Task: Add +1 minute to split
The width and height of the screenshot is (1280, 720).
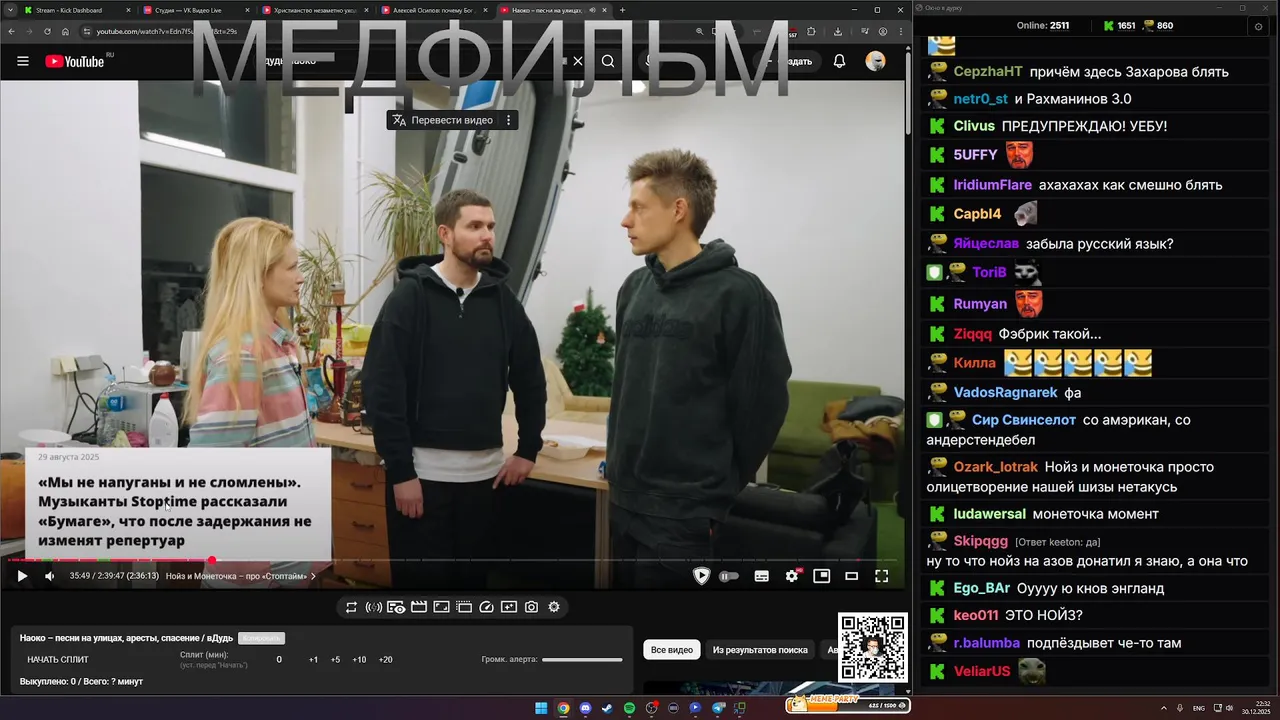Action: click(x=313, y=660)
